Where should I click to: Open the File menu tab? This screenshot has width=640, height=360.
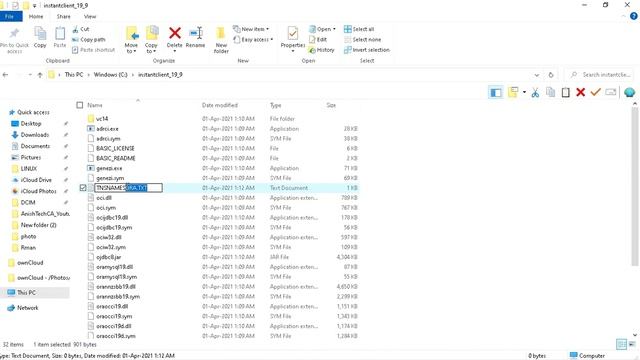(x=9, y=16)
